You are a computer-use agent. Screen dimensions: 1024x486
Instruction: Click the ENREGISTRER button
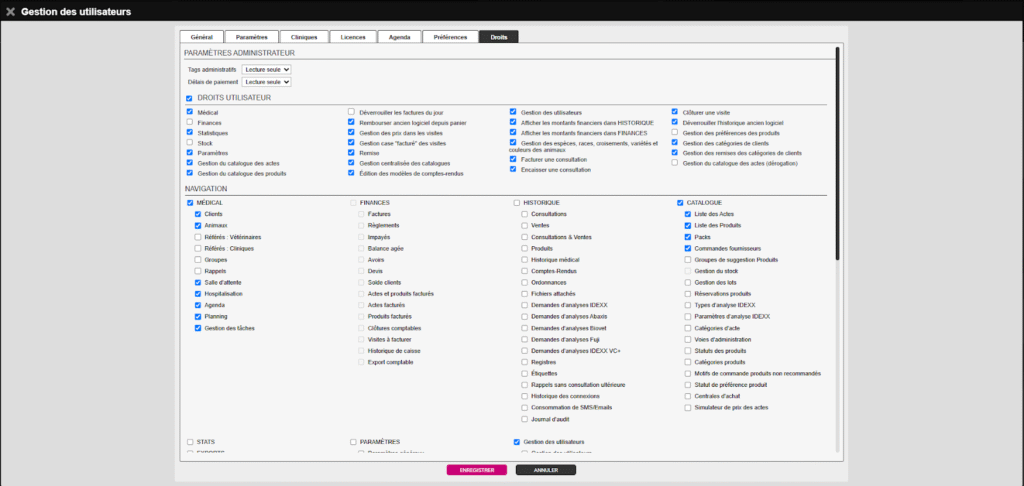(x=476, y=469)
